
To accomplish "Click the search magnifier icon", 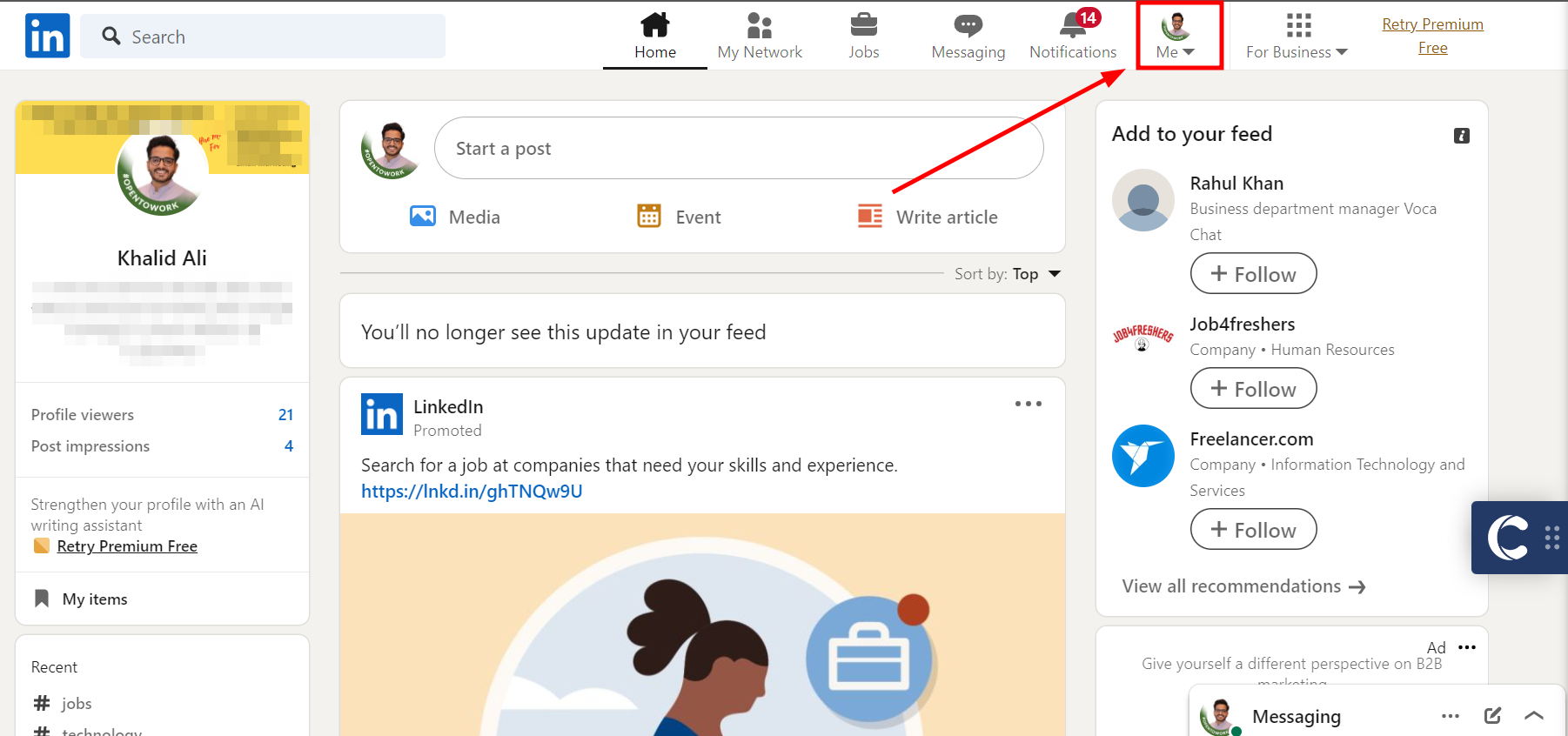I will (111, 36).
